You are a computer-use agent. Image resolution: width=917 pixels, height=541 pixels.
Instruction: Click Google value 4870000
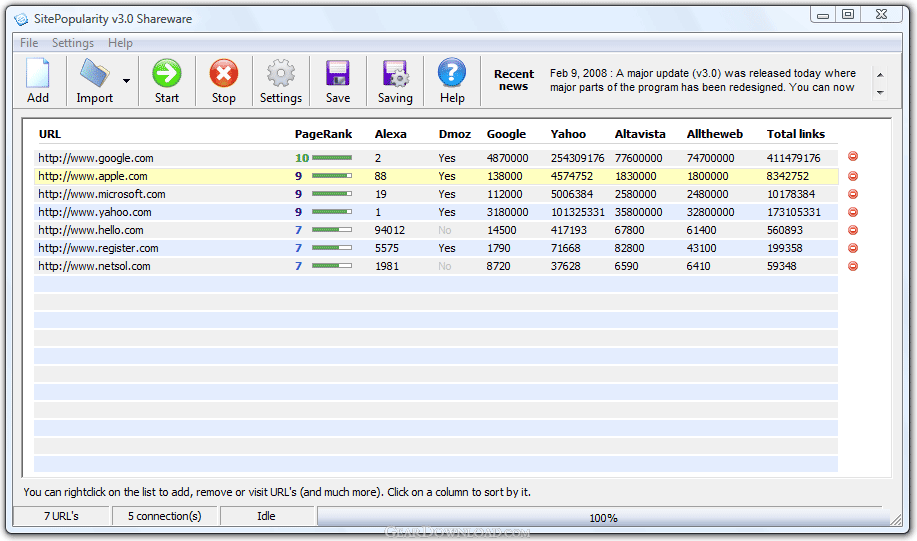pos(507,158)
